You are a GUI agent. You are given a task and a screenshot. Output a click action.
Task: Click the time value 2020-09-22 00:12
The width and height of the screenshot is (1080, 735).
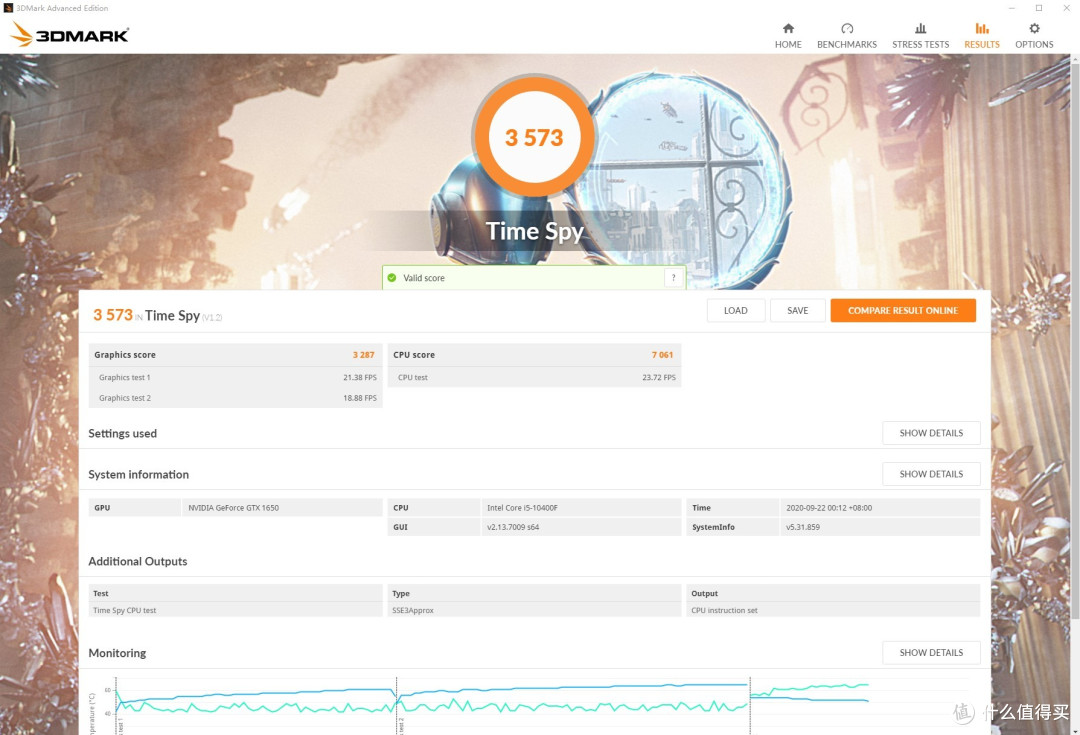tap(829, 508)
